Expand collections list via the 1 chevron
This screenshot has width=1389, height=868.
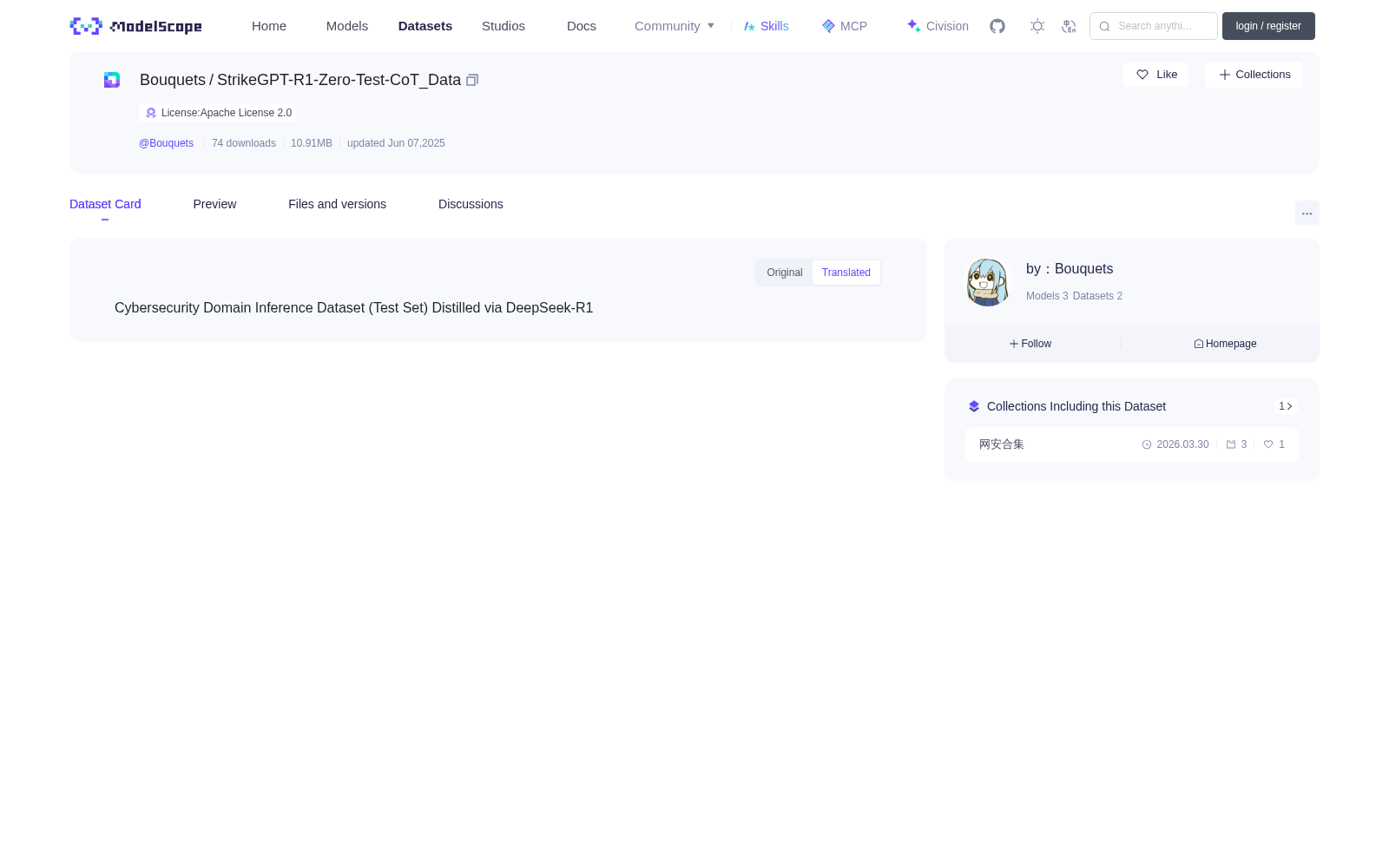pos(1286,406)
